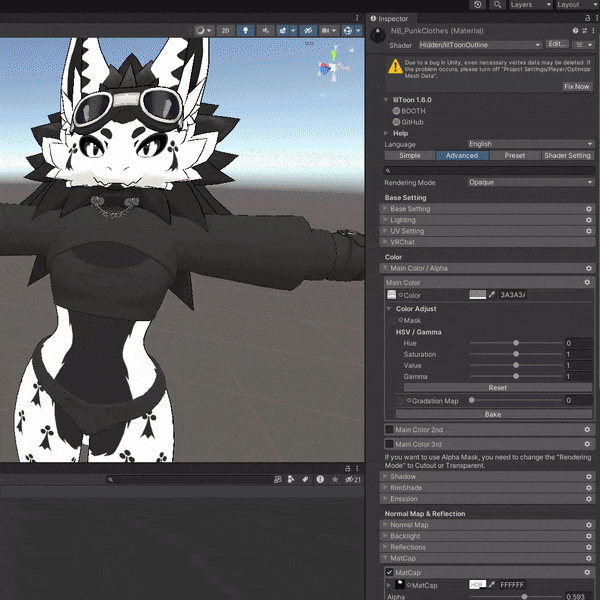Enable the Main Color 3rd checkbox
600x600 pixels.
pos(390,444)
